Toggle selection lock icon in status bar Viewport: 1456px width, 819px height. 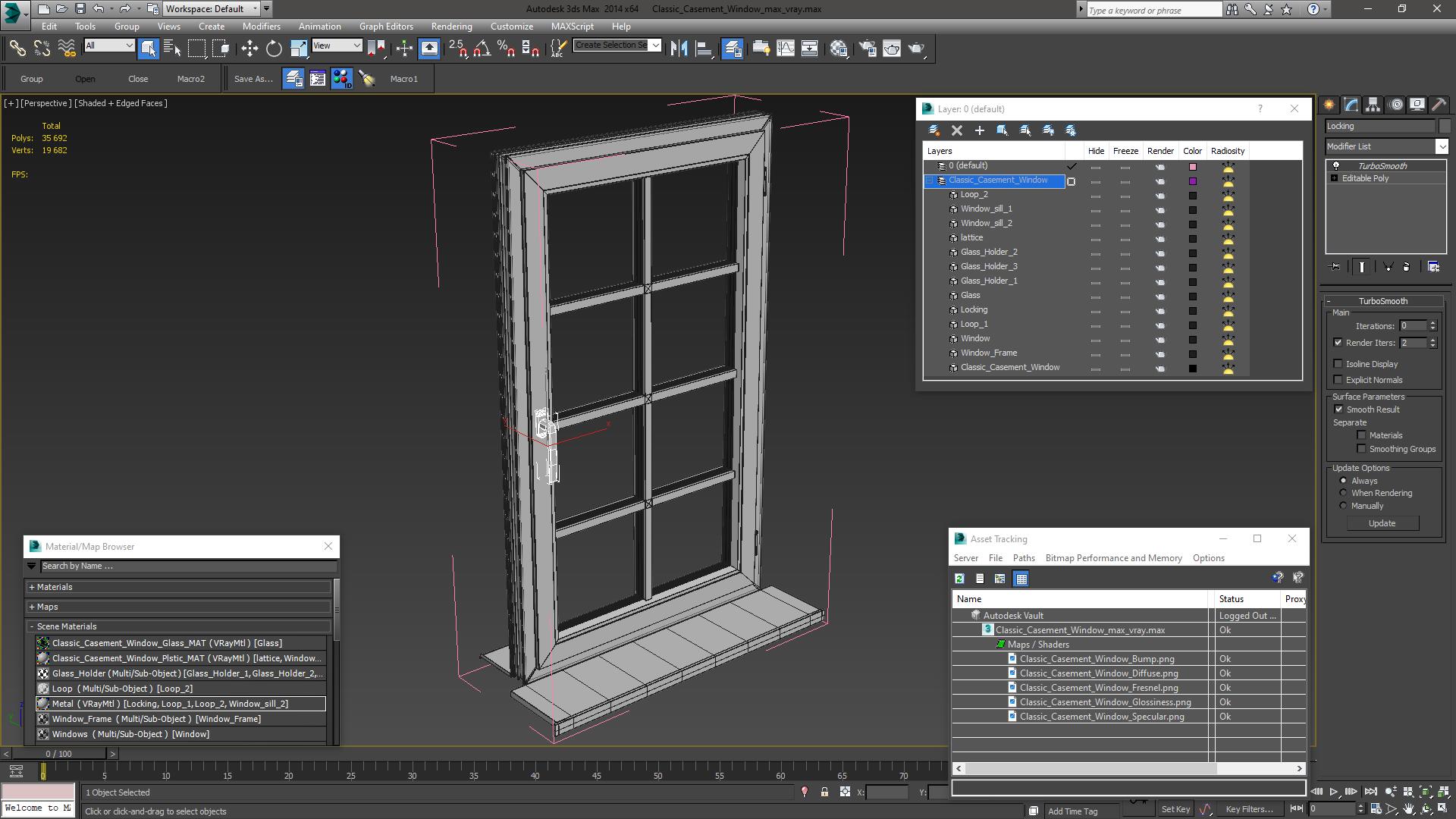point(824,792)
